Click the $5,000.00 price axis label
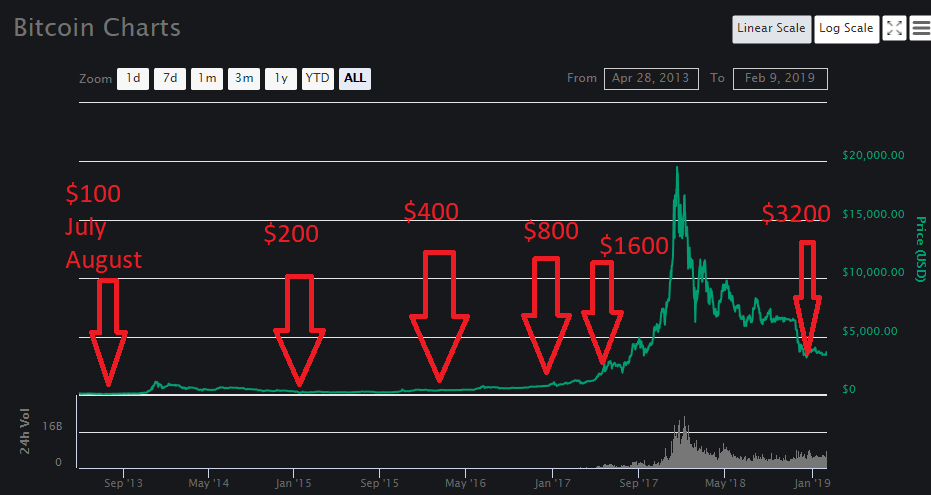This screenshot has height=495, width=931. (x=870, y=331)
